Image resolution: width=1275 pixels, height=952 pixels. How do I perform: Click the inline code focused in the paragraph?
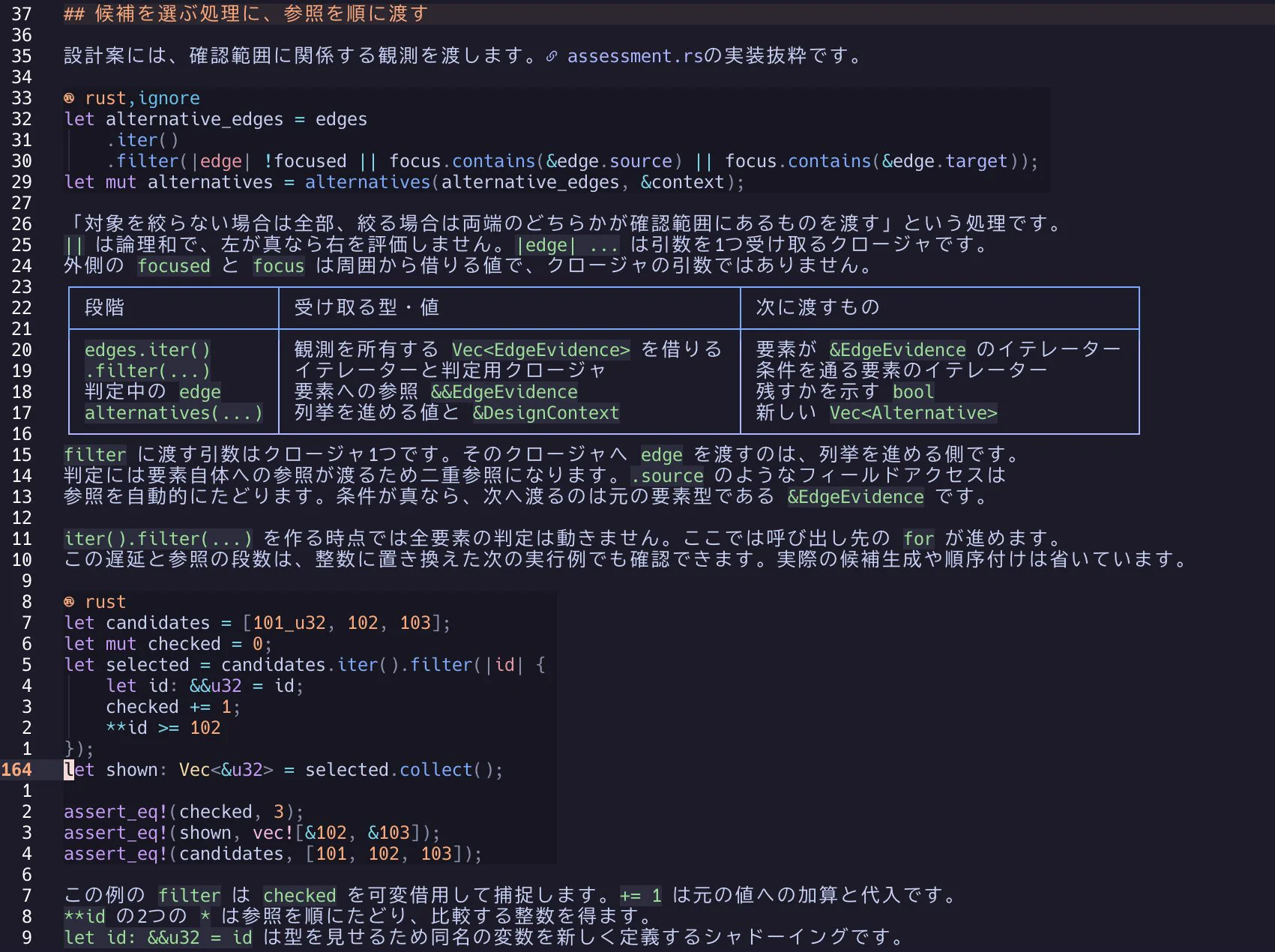coord(174,266)
